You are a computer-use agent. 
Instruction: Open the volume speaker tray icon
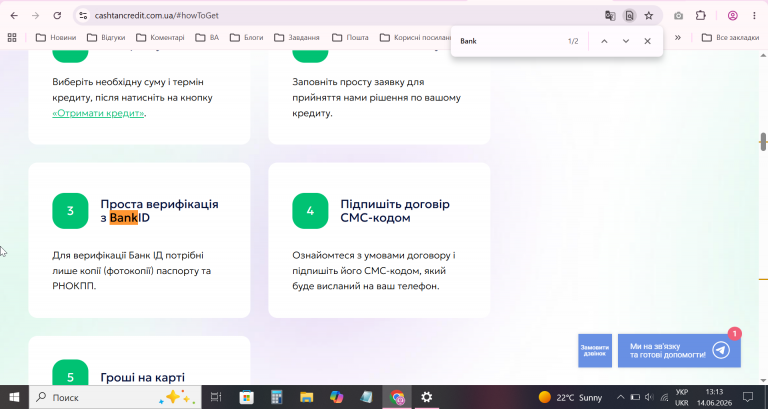pyautogui.click(x=649, y=397)
